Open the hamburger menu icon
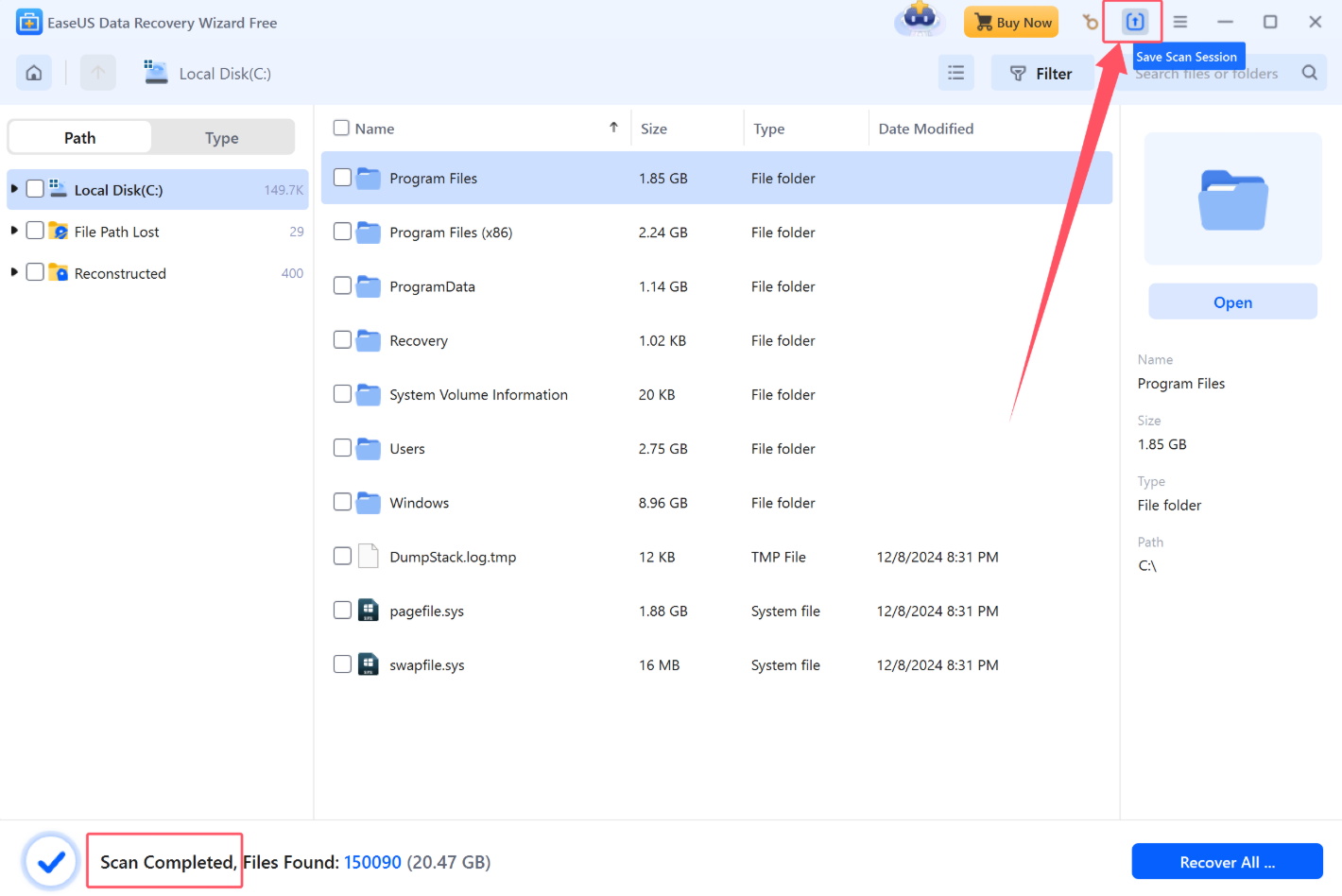 1180,22
